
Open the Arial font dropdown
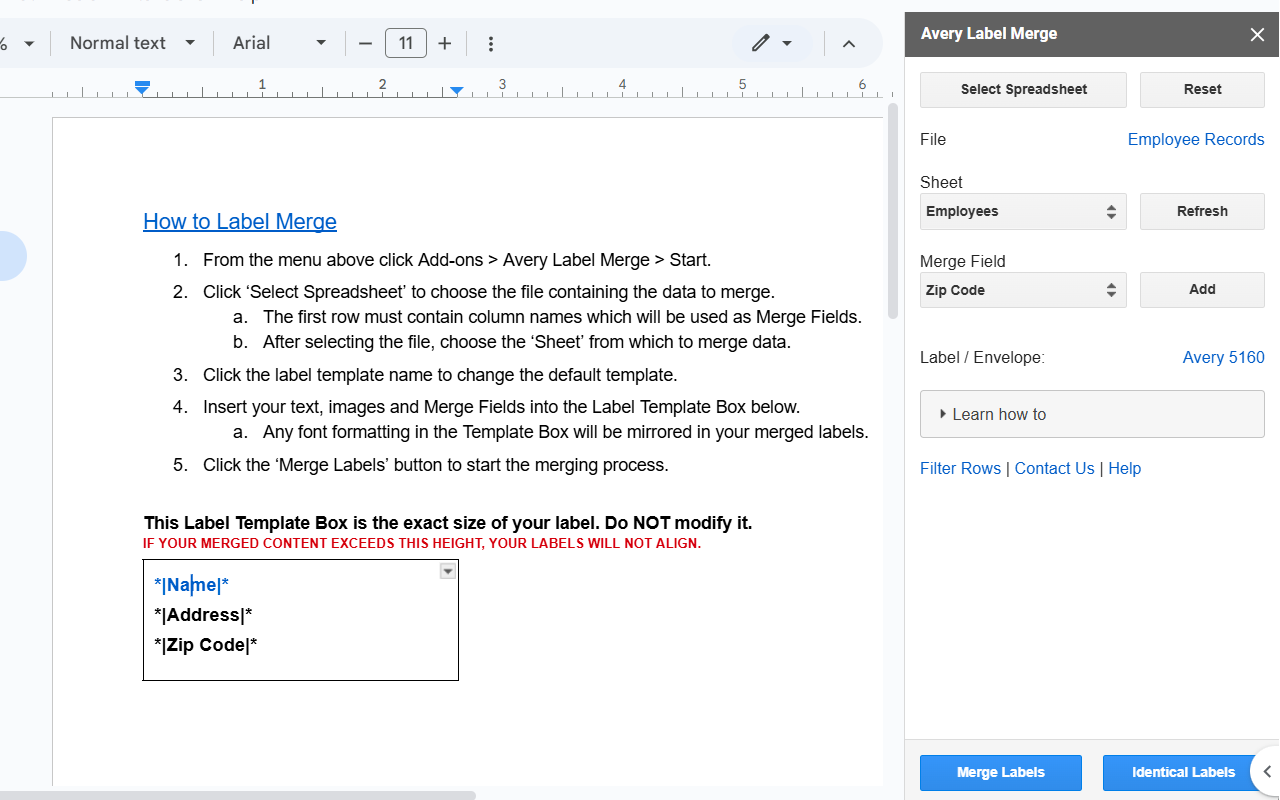coord(279,43)
